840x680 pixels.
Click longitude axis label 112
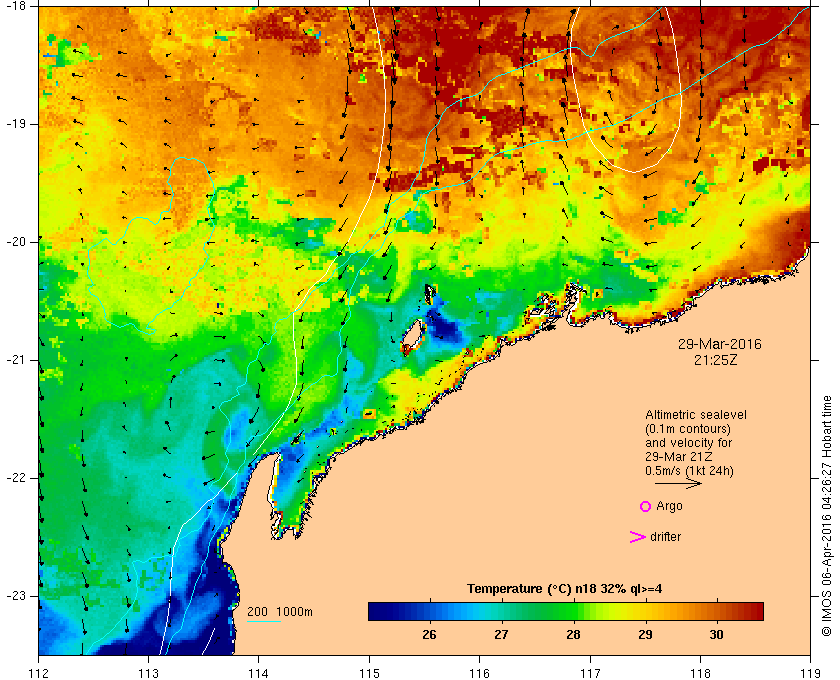click(x=39, y=674)
